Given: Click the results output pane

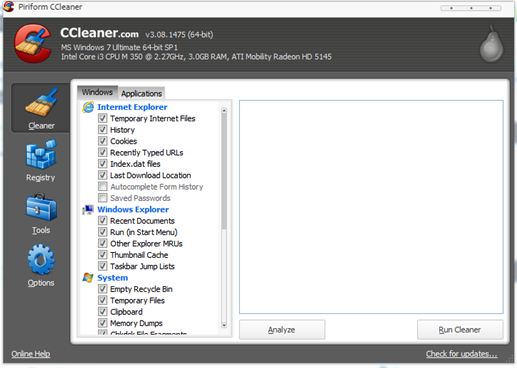Looking at the screenshot, I should [371, 207].
